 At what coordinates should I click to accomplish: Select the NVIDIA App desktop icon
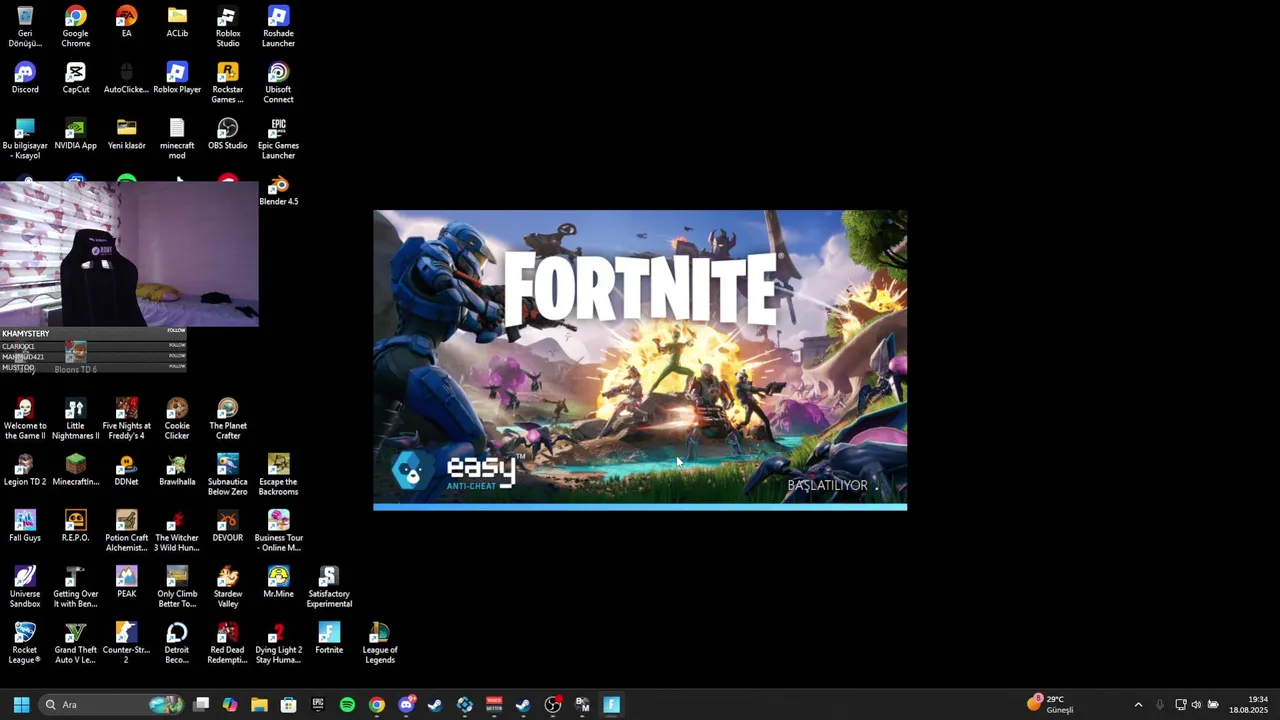coord(76,134)
